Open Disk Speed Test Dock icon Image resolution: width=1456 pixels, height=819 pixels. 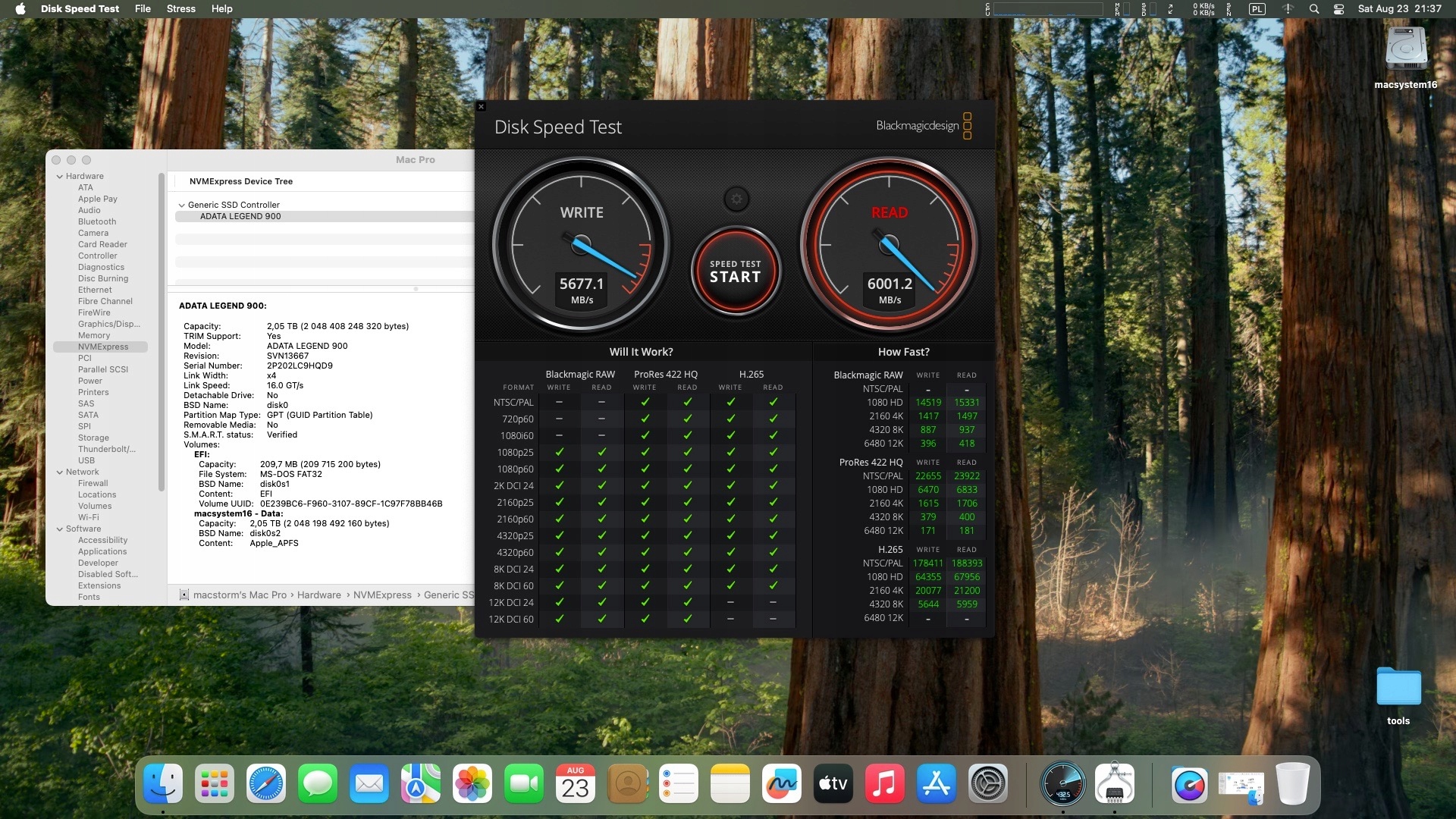pyautogui.click(x=1062, y=784)
